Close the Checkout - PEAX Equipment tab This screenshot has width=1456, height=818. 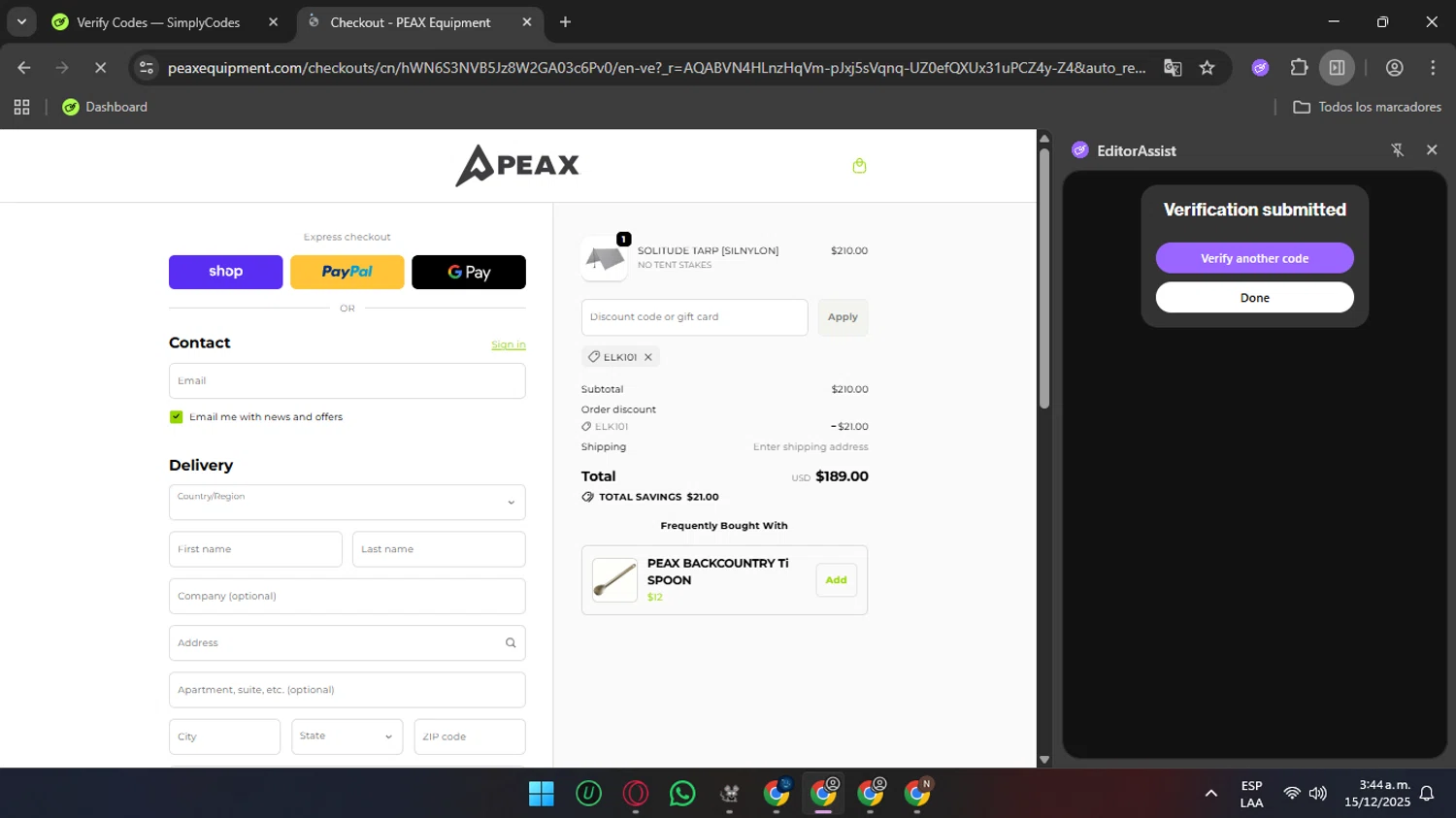527,22
